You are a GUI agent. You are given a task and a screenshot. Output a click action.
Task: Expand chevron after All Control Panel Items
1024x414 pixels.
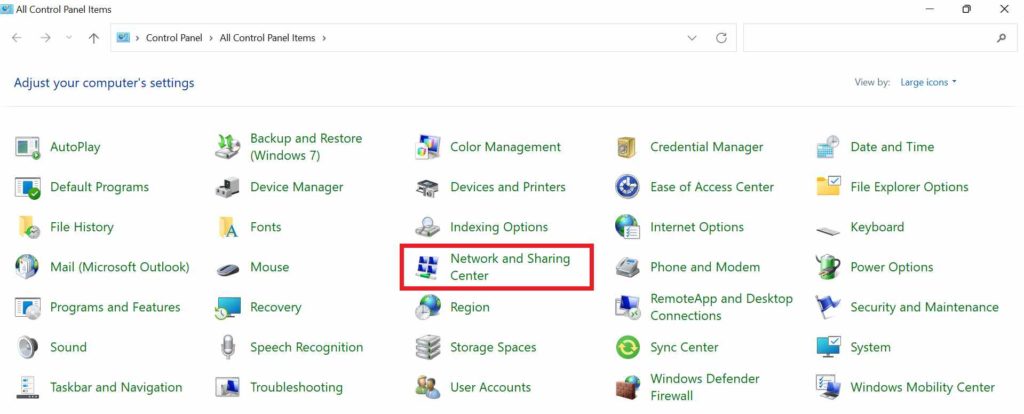point(324,38)
